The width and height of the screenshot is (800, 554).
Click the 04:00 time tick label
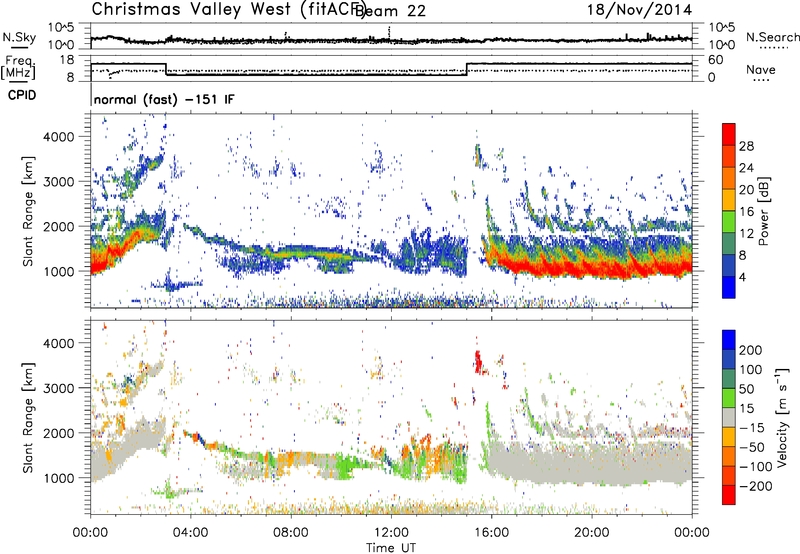tap(190, 533)
